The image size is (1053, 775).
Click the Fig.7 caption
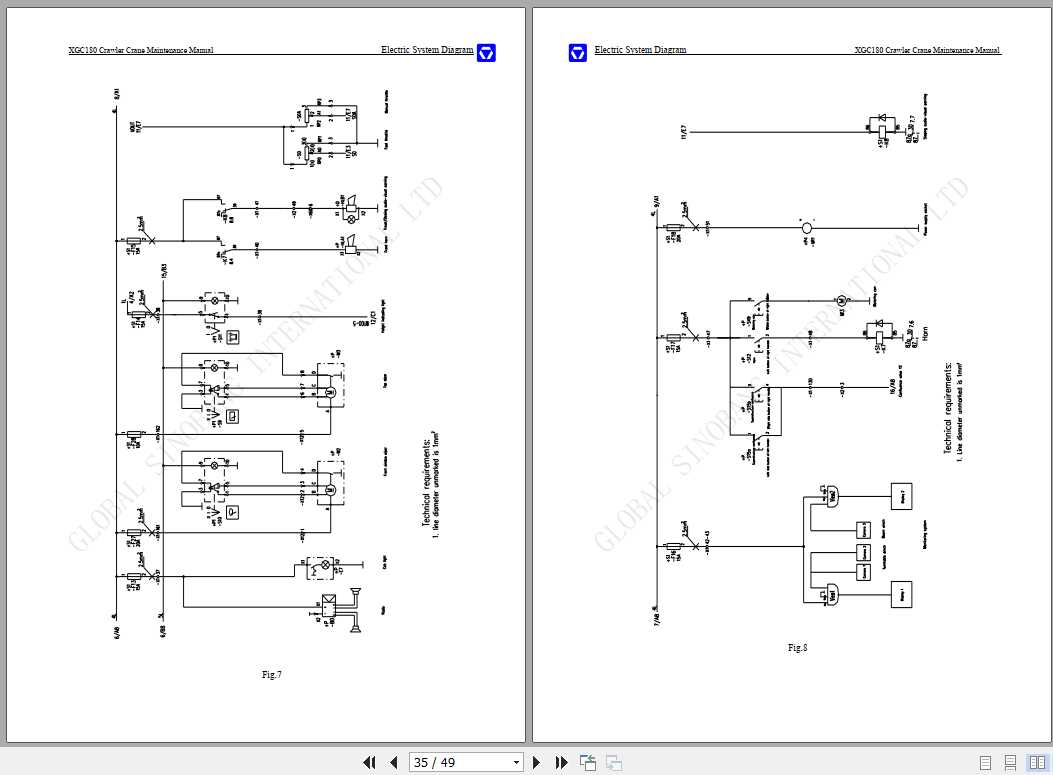[271, 674]
